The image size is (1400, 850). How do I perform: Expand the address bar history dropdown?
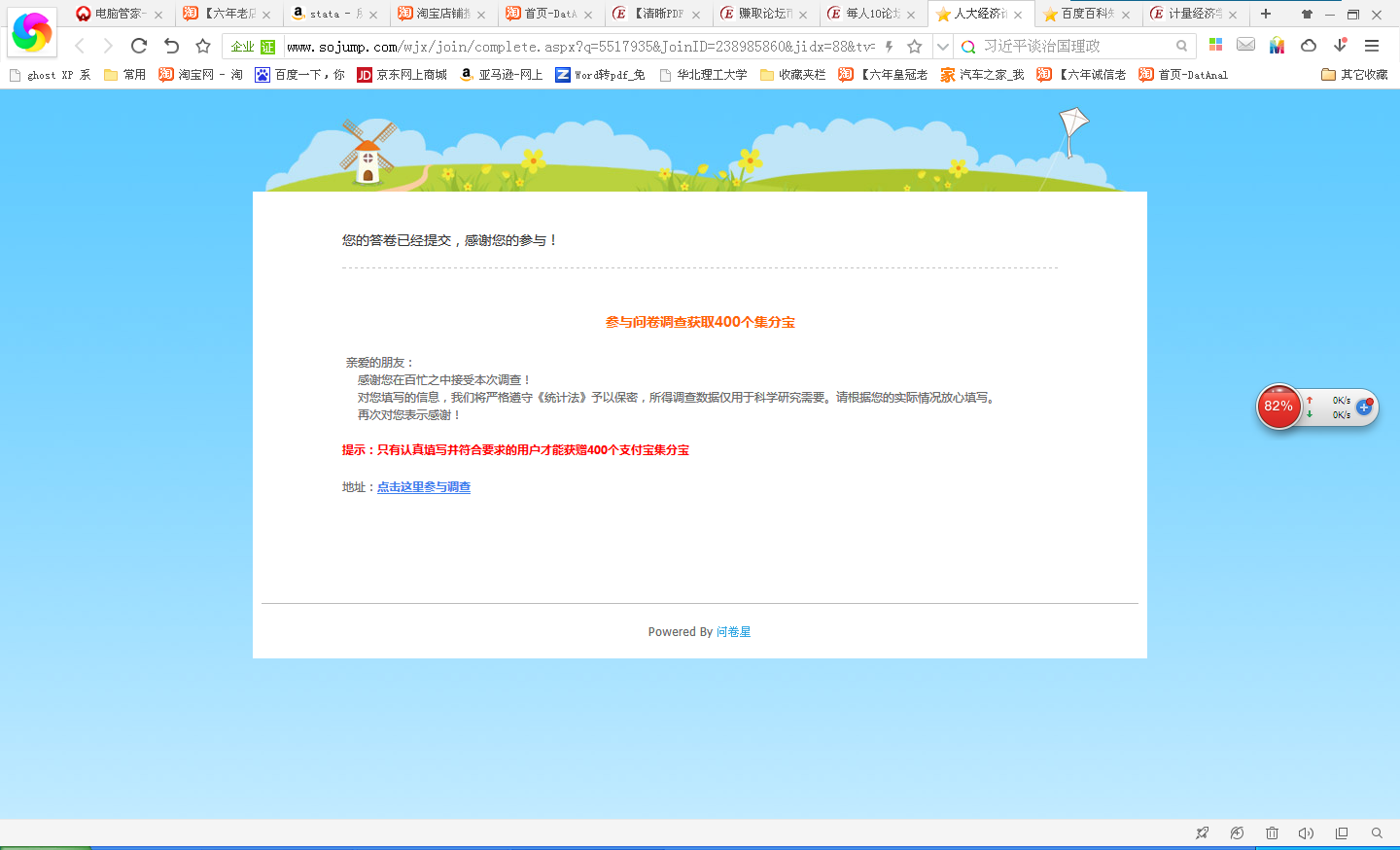942,46
